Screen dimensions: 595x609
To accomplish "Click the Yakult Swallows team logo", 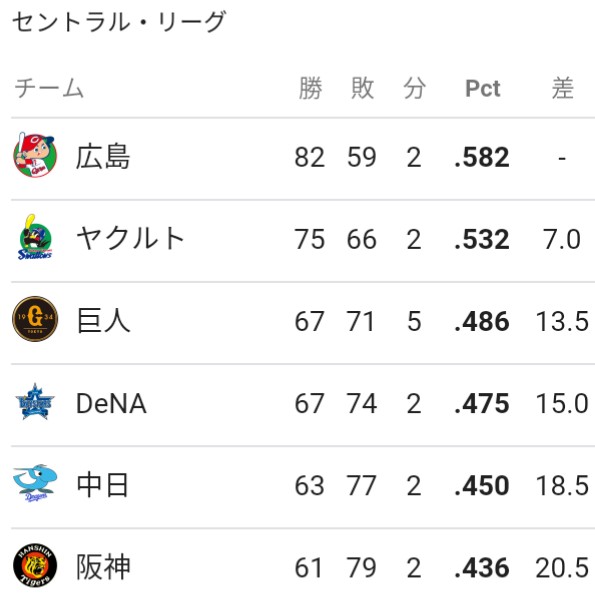I will [x=35, y=237].
